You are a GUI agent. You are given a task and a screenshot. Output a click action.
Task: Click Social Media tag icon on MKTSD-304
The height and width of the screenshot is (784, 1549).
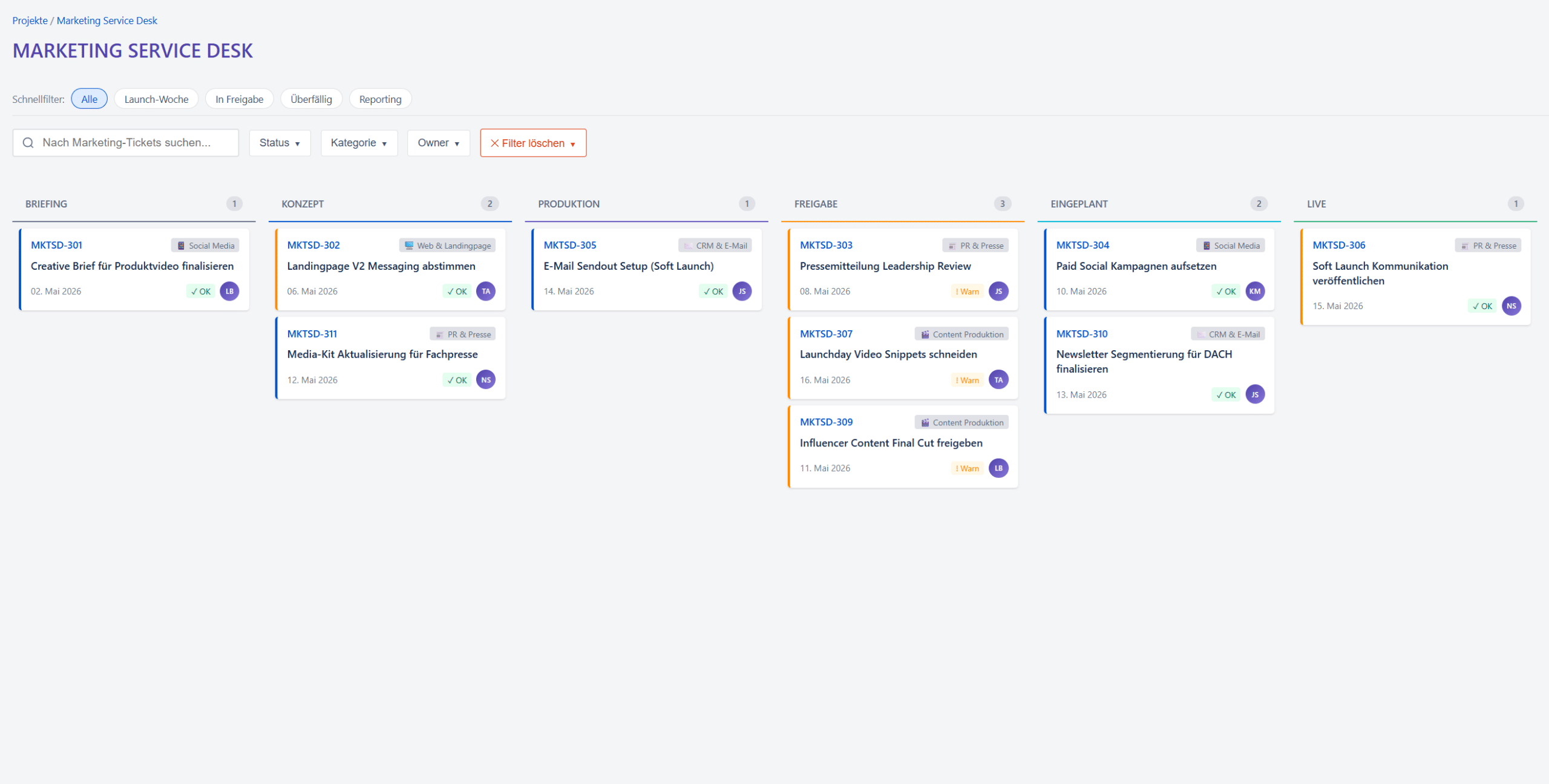1207,246
